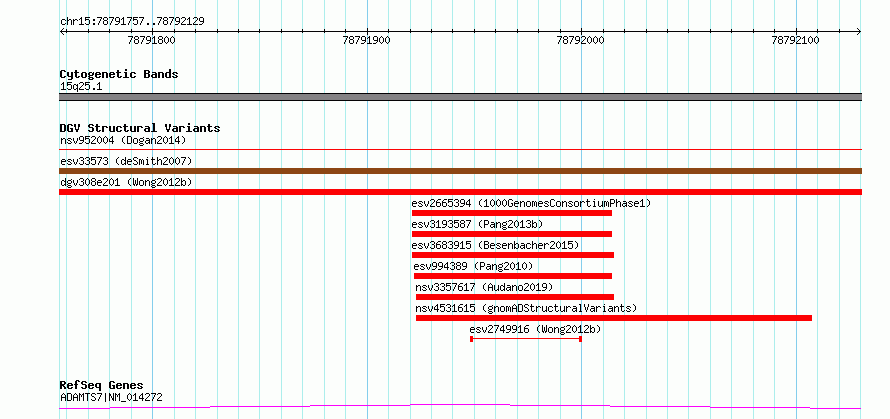
Task: Click ruler position 78792100
Action: point(796,40)
